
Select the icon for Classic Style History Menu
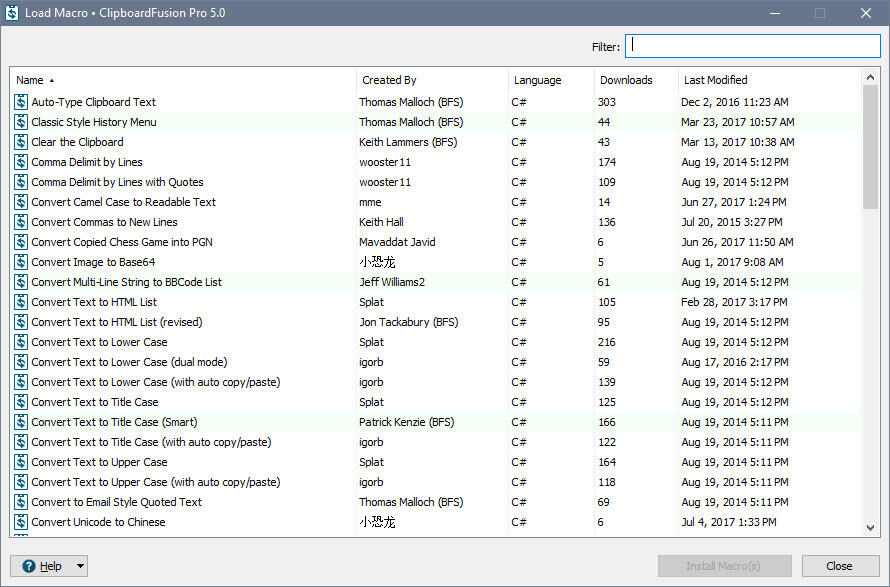point(21,122)
